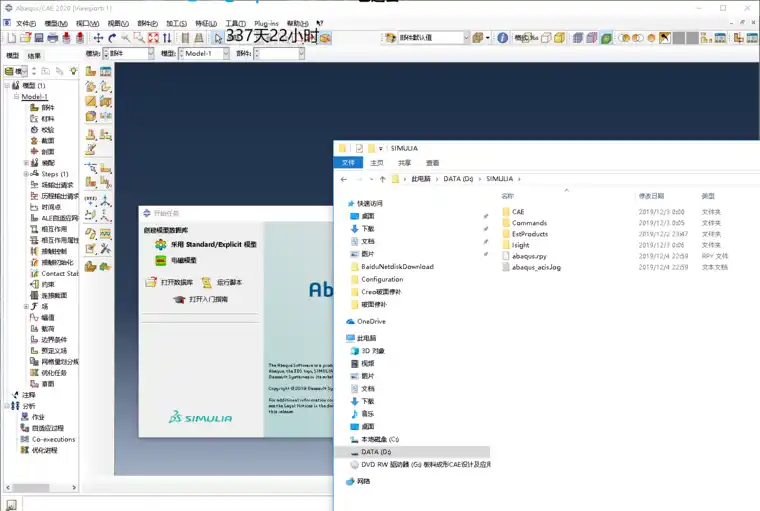Click the Print icon in Abaqus toolbar

point(53,38)
